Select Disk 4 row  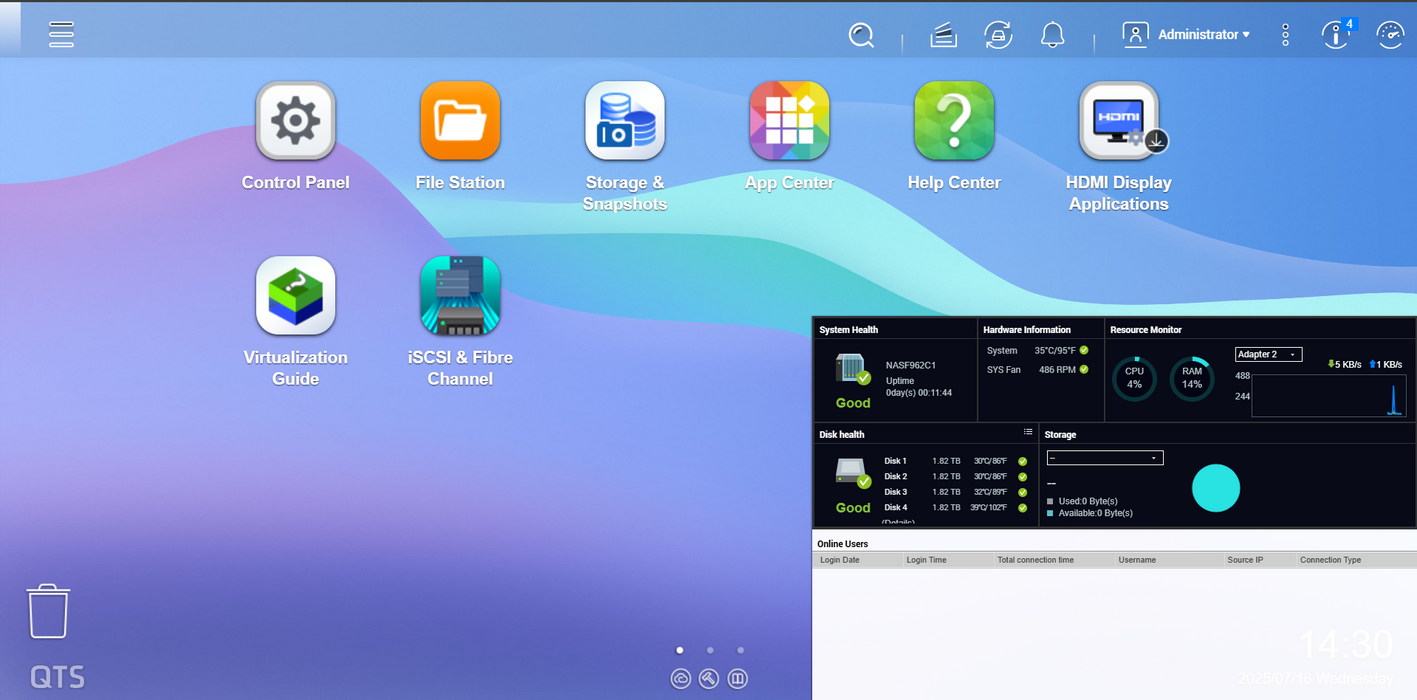[955, 507]
